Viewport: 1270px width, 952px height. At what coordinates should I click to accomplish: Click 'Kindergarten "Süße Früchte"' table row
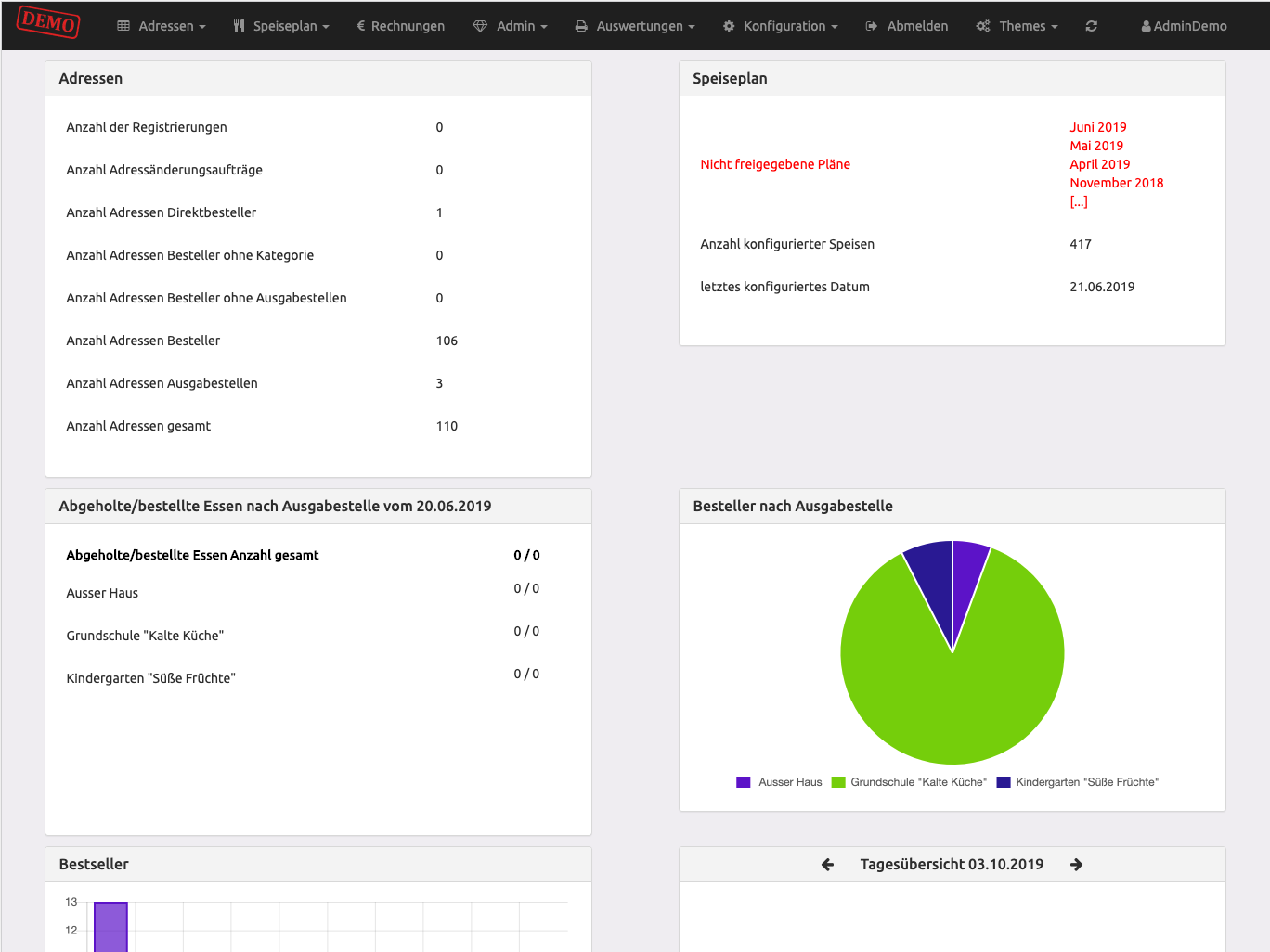[318, 678]
